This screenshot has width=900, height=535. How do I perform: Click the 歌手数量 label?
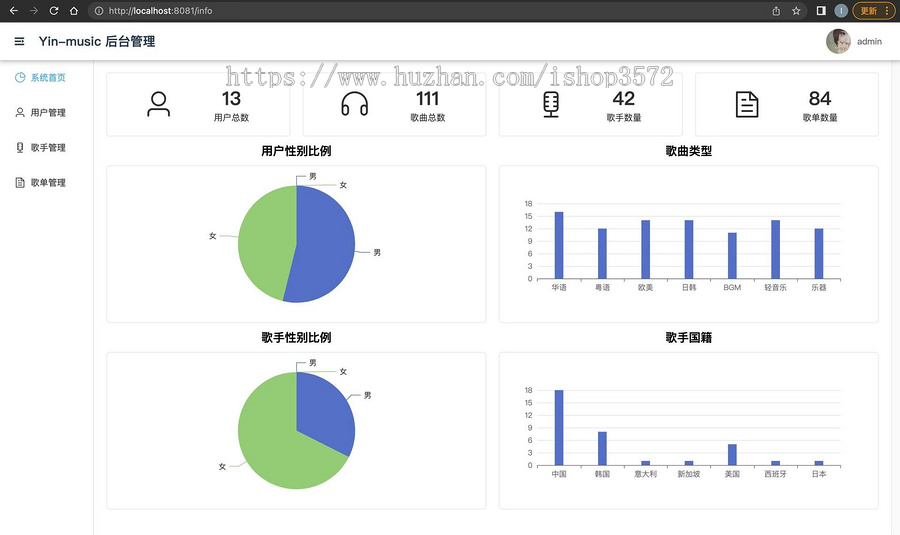point(623,118)
